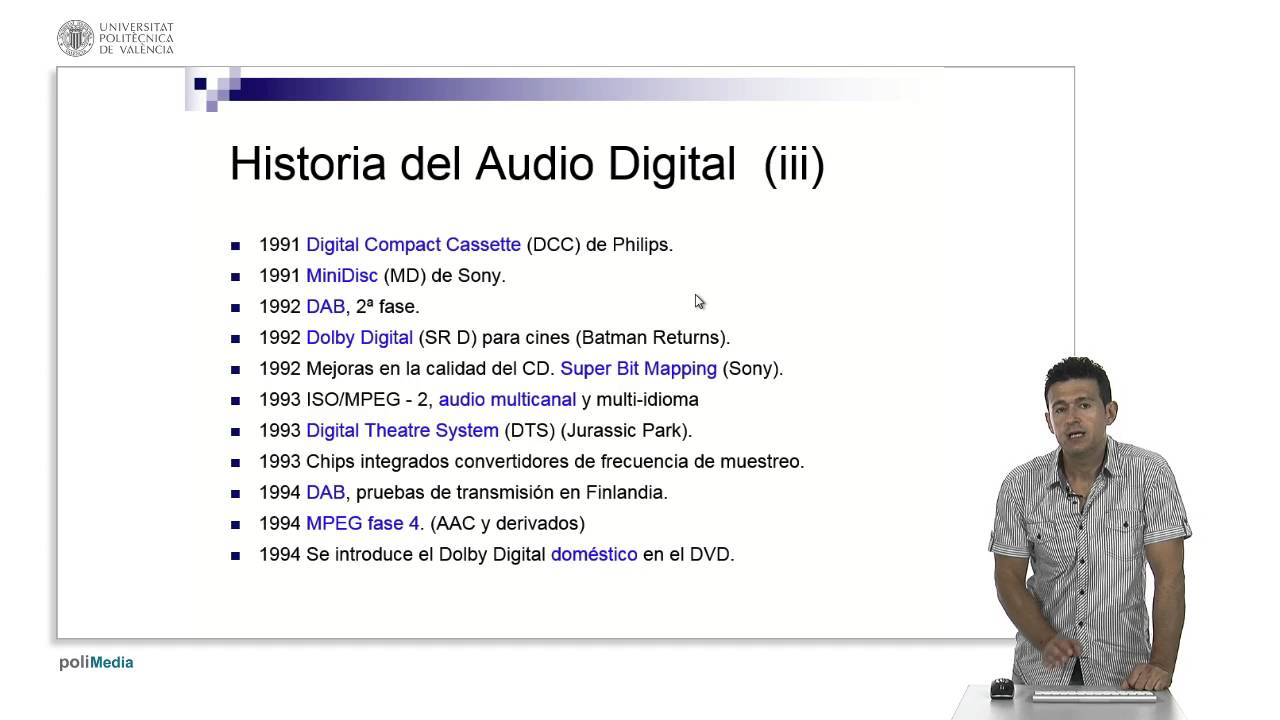1280x720 pixels.
Task: Click the Universitat Politècnica de València logo
Action: 115,38
